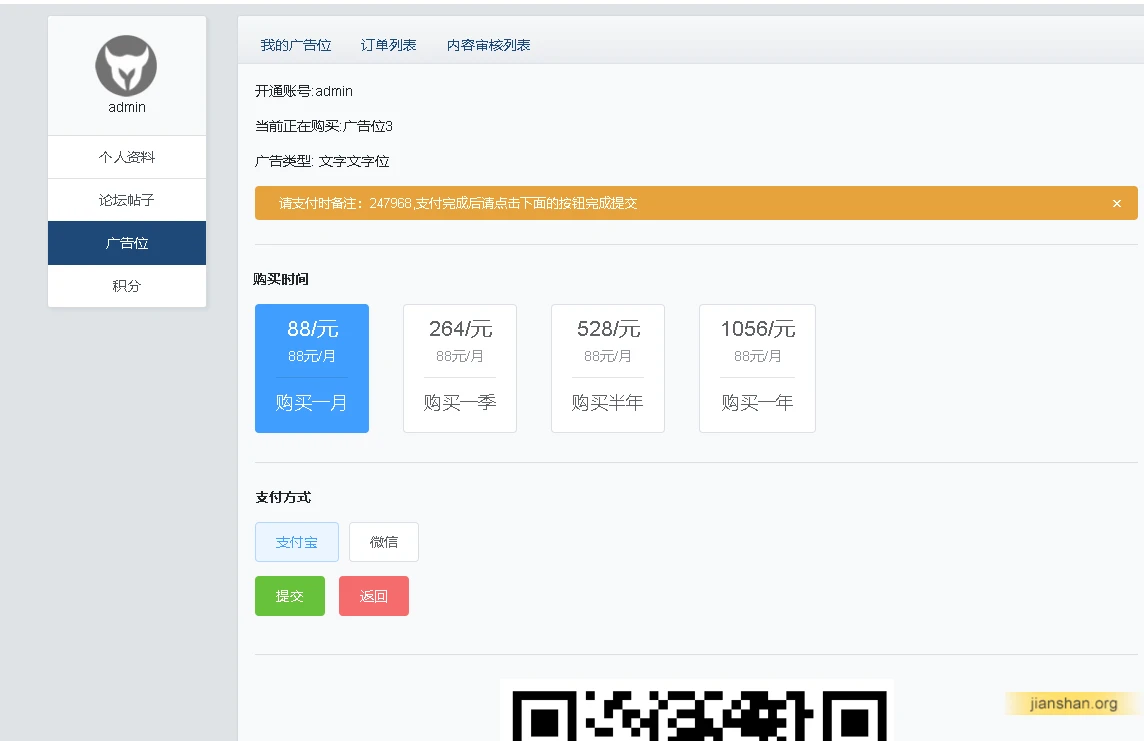Open 论坛帖子 in the sidebar

(127, 200)
